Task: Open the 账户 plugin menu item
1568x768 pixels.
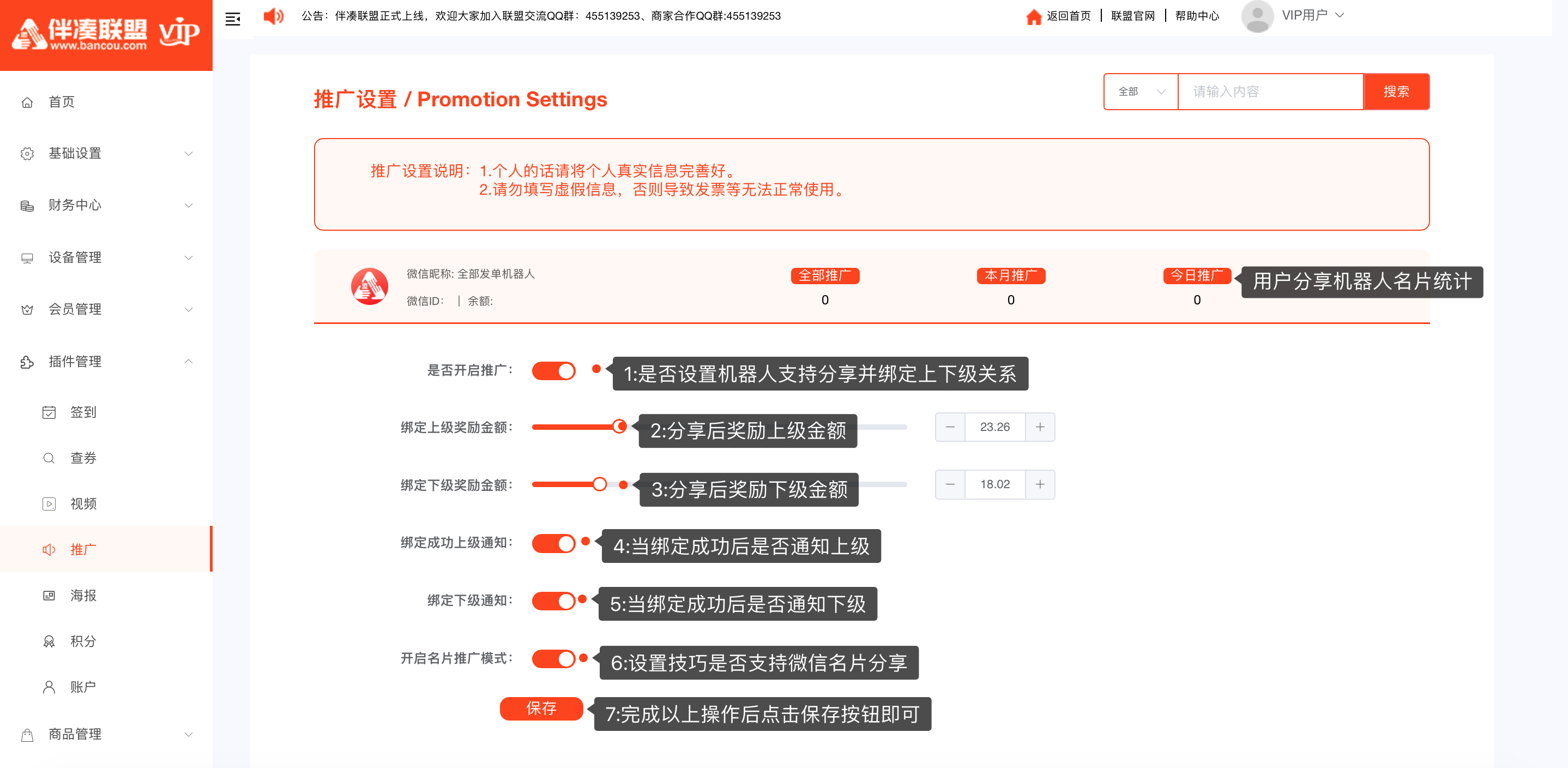Action: (106, 687)
